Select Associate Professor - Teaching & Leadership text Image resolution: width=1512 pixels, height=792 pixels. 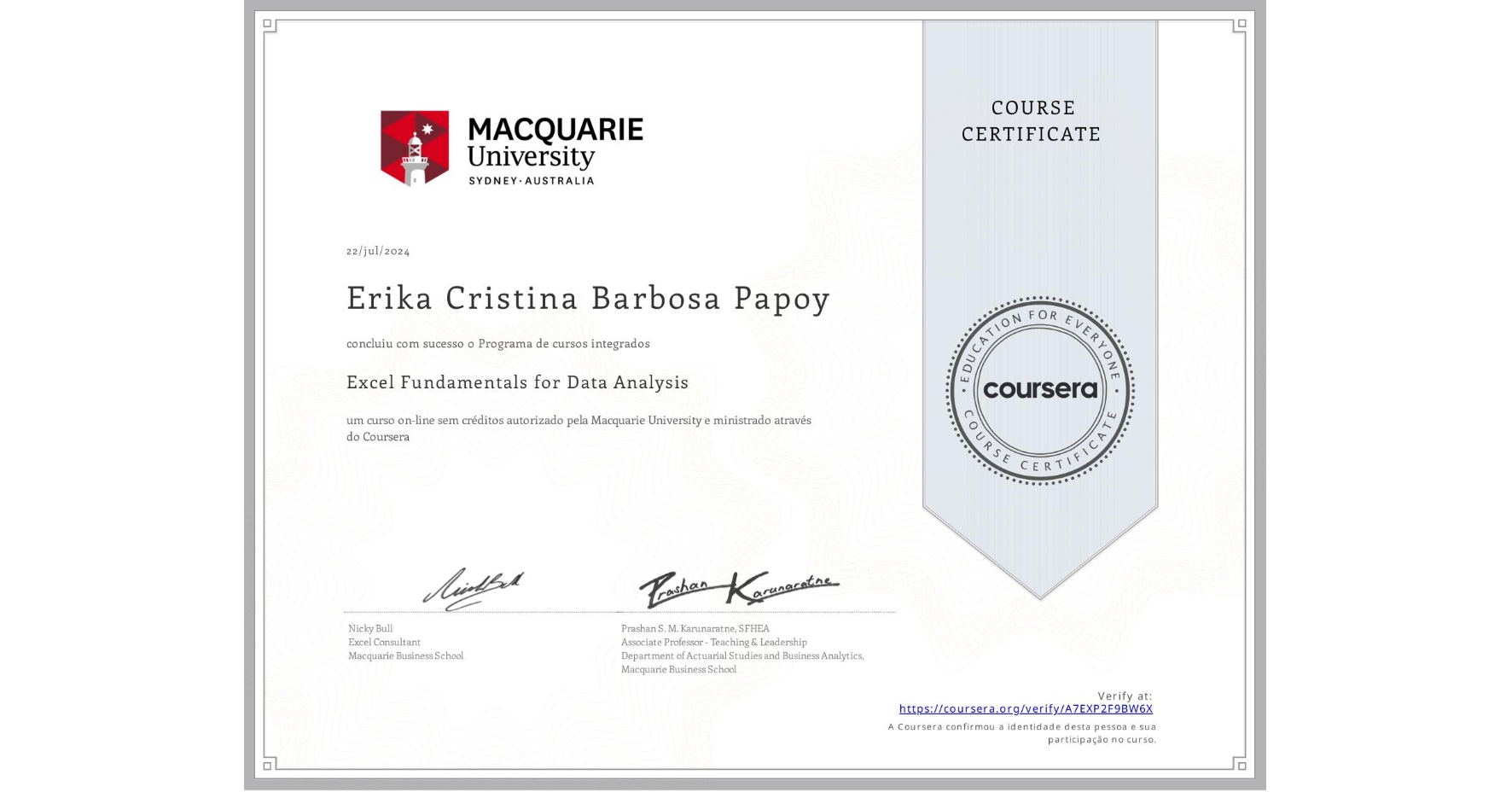point(714,642)
